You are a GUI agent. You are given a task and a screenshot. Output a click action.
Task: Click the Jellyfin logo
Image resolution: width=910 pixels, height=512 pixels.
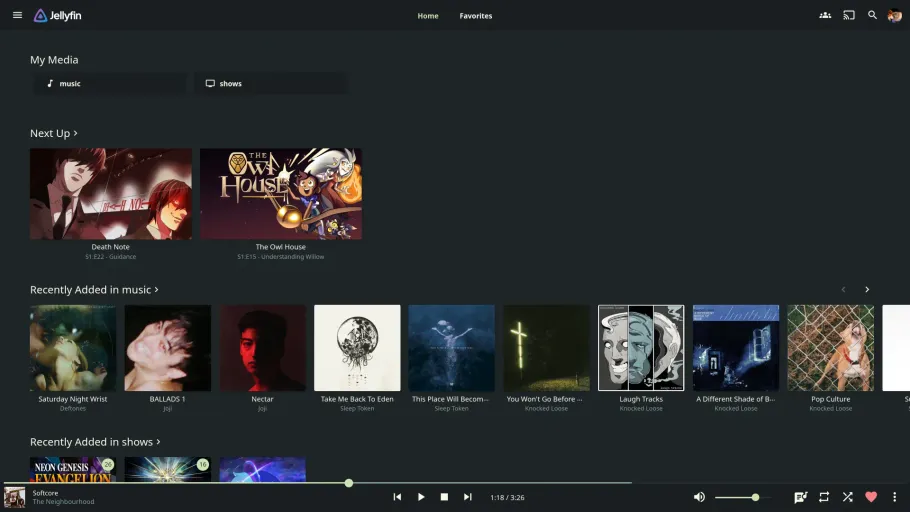[x=57, y=16]
